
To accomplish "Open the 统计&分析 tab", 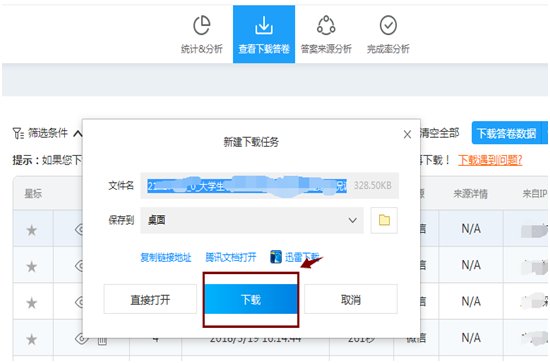I will 202,34.
